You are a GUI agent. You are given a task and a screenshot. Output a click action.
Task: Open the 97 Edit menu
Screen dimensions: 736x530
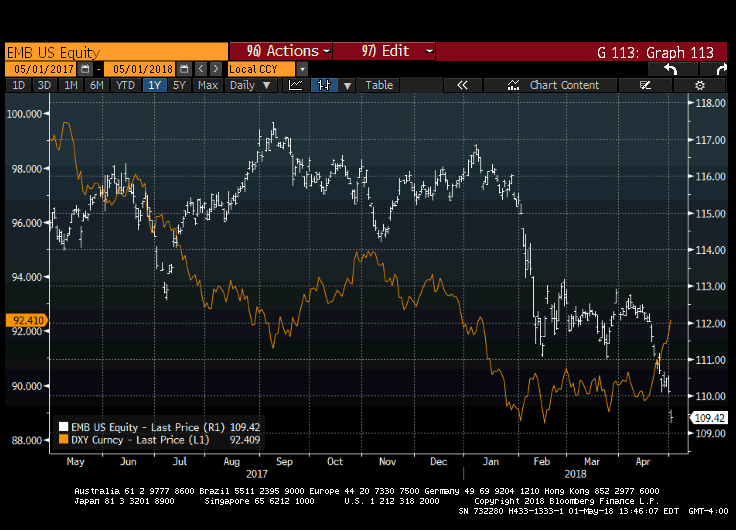pyautogui.click(x=384, y=51)
